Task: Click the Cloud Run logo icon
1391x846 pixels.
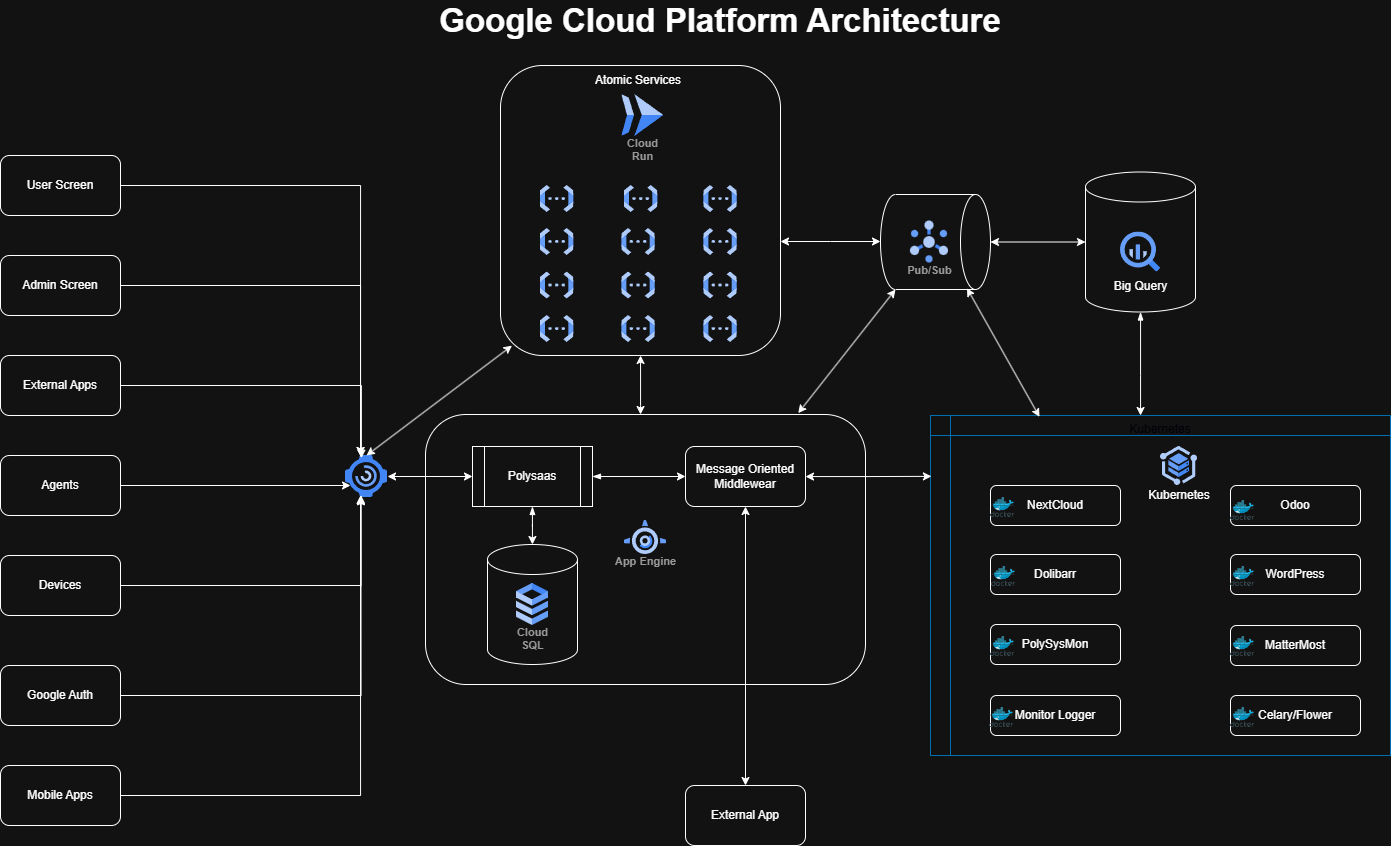Action: (x=641, y=116)
